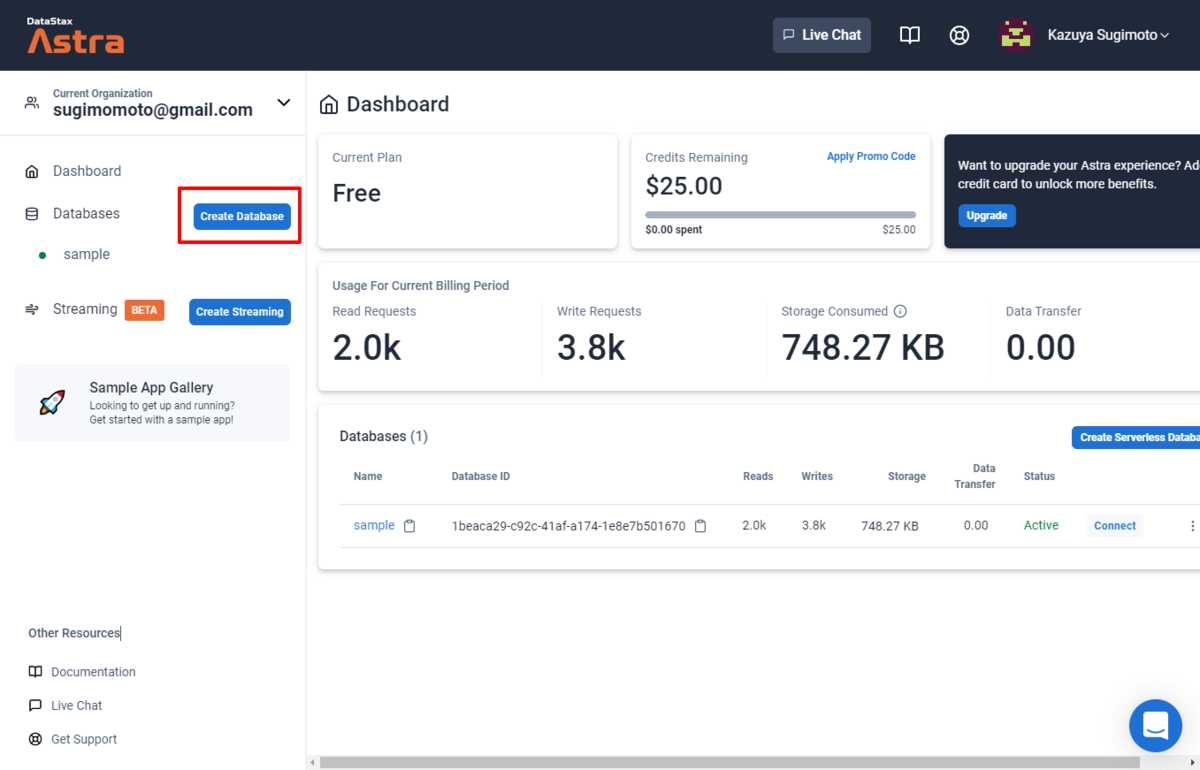Viewport: 1200px width, 770px height.
Task: Click the Live Chat speech icon in sidebar
Action: pos(35,705)
